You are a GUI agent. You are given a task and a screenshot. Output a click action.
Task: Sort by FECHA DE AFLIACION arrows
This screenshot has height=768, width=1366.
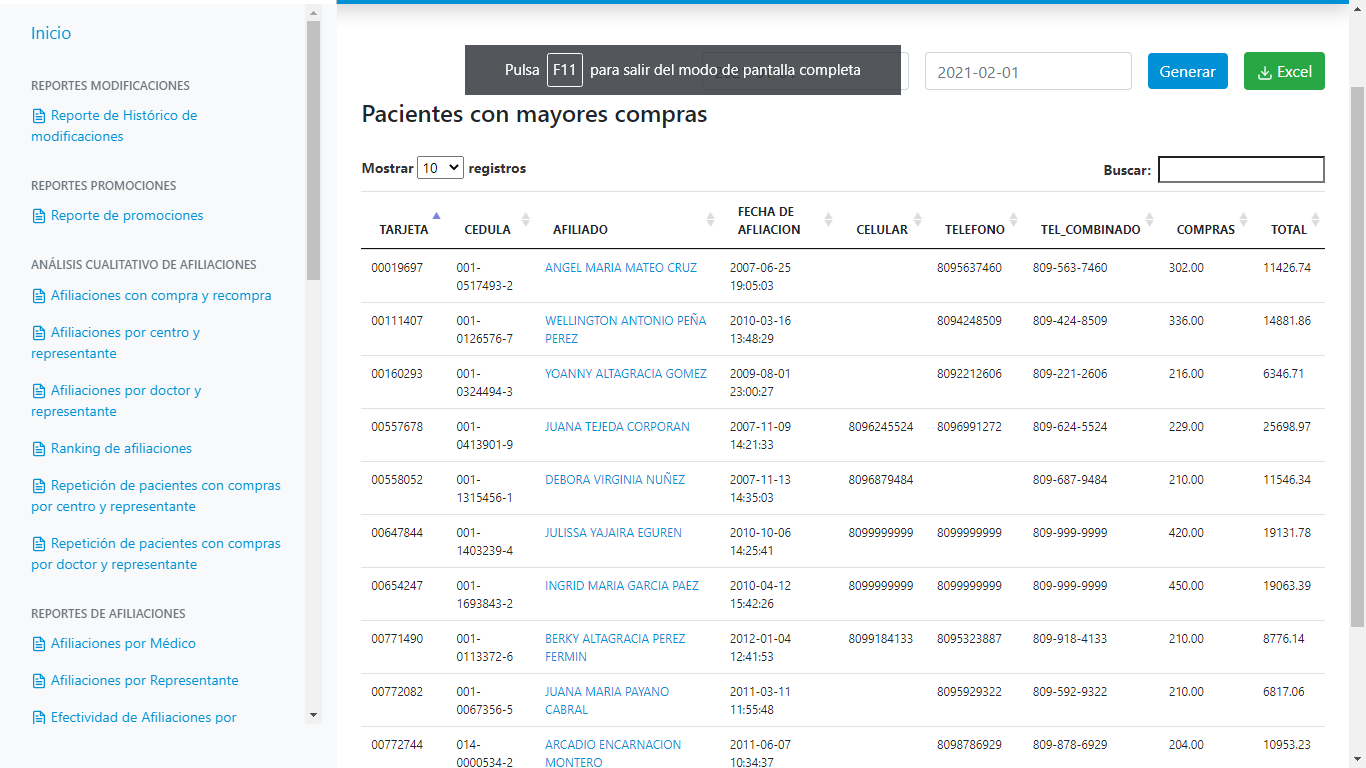pos(828,219)
